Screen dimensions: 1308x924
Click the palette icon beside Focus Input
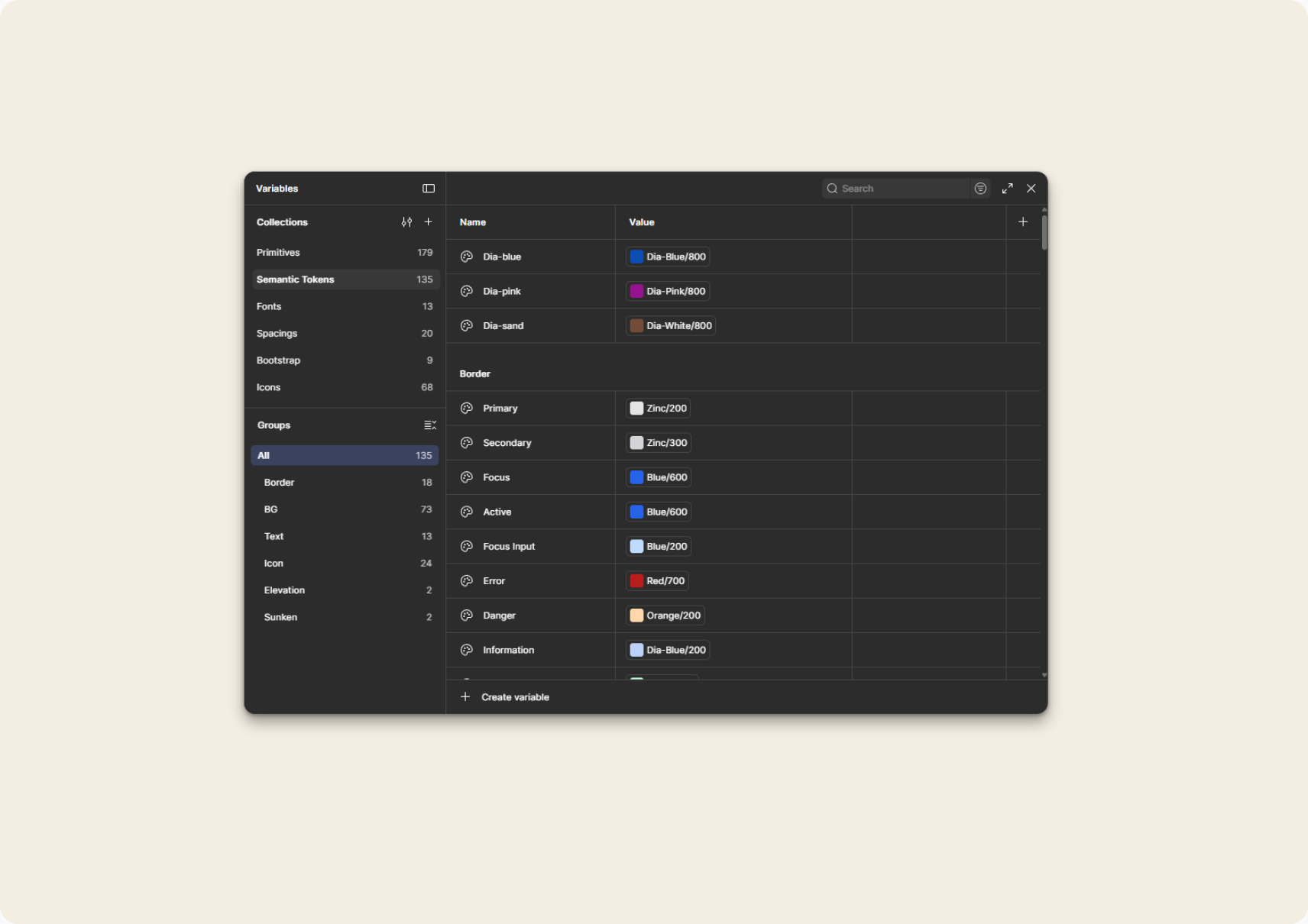467,547
